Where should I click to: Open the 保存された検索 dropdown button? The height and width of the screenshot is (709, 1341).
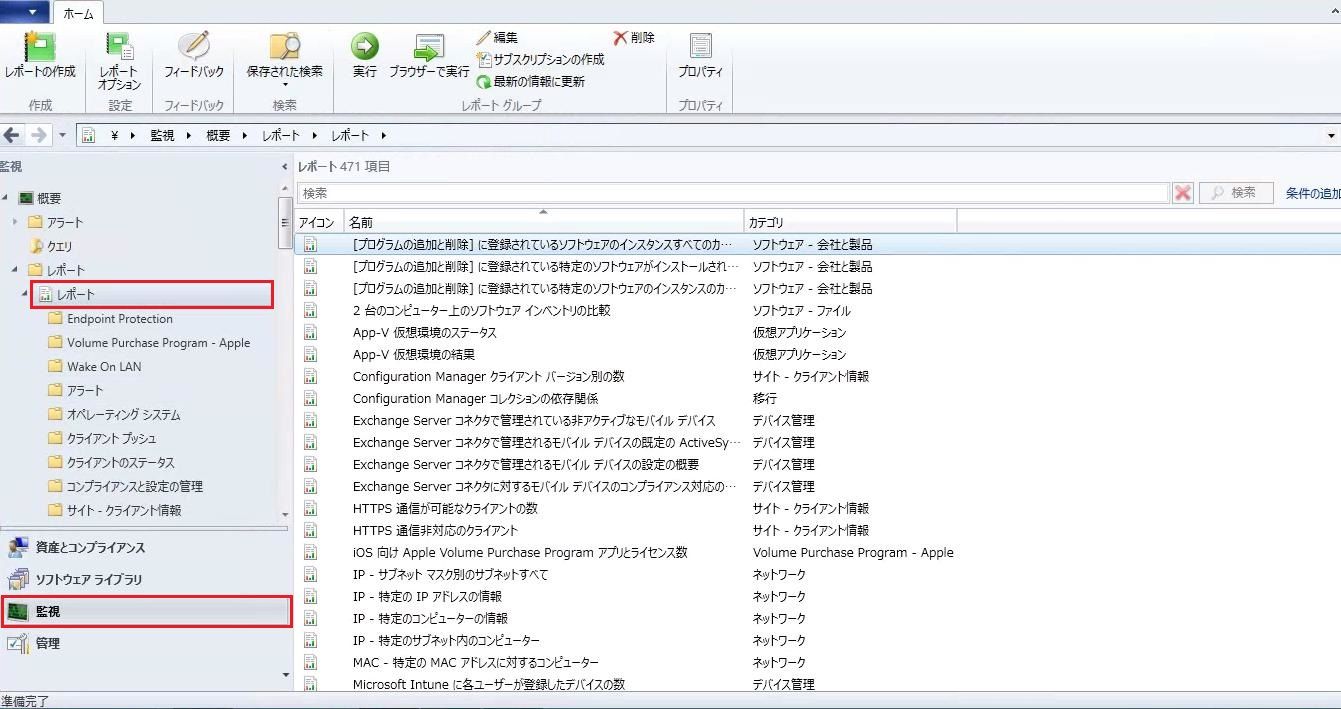coord(285,61)
